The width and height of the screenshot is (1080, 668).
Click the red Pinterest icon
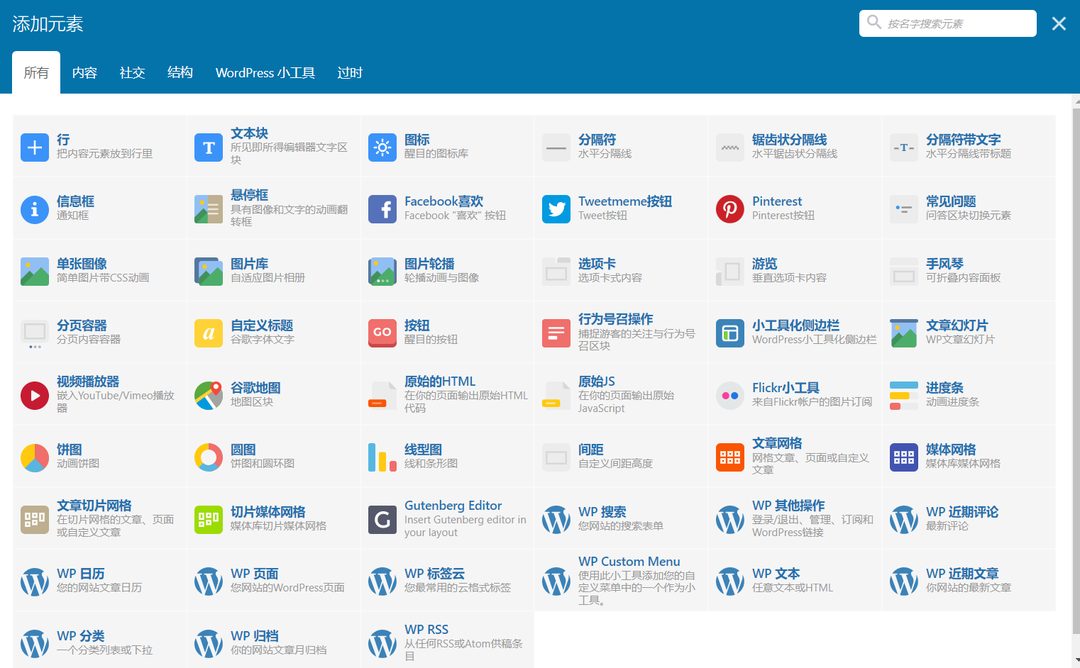coord(730,209)
